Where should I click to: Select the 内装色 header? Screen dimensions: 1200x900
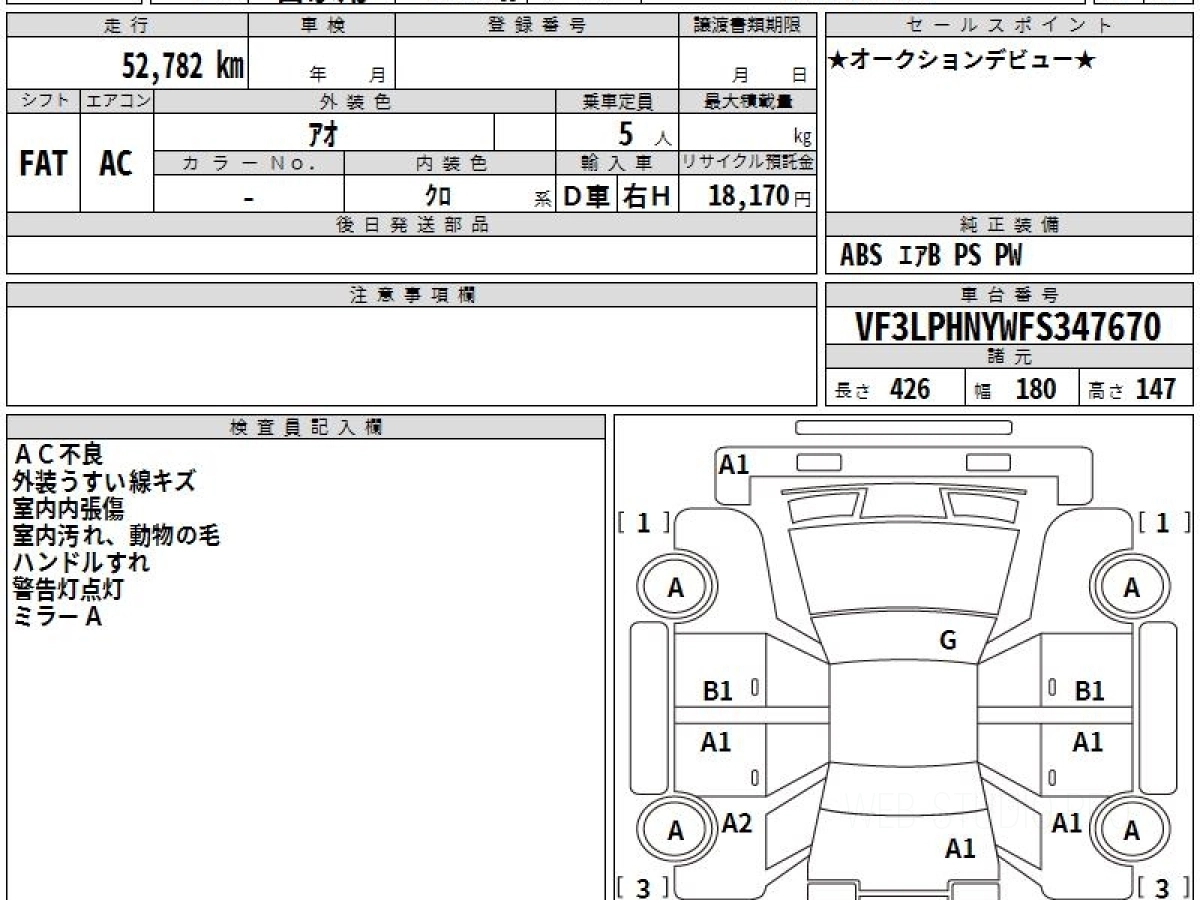[x=450, y=163]
